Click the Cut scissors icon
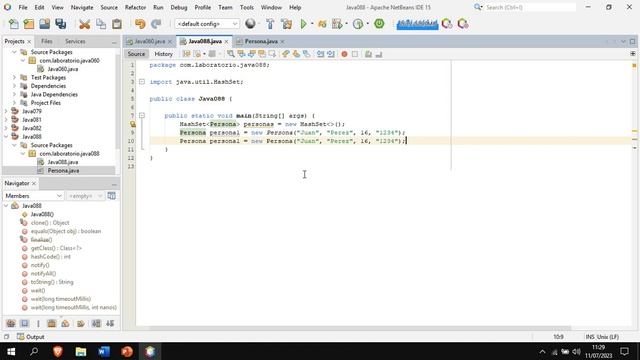 tap(84, 24)
